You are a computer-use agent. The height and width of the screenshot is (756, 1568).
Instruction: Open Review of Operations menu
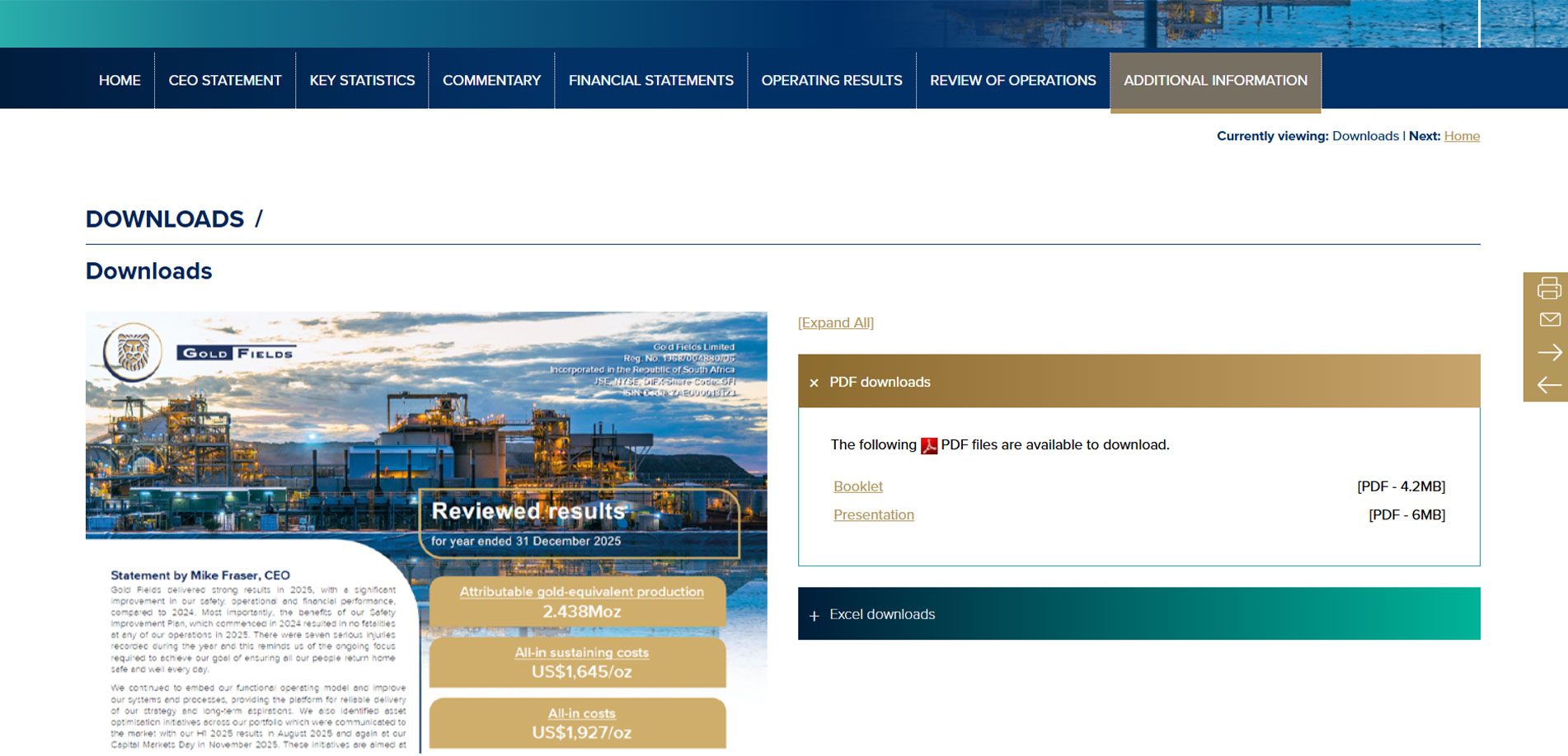(x=1013, y=80)
